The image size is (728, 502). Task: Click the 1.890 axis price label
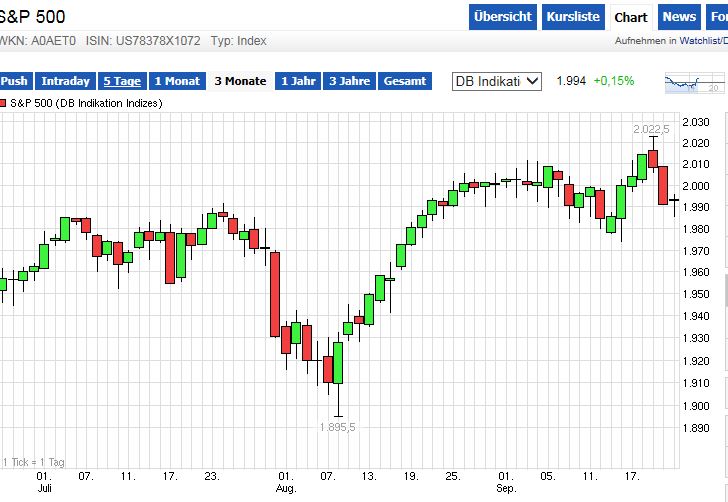coord(696,428)
